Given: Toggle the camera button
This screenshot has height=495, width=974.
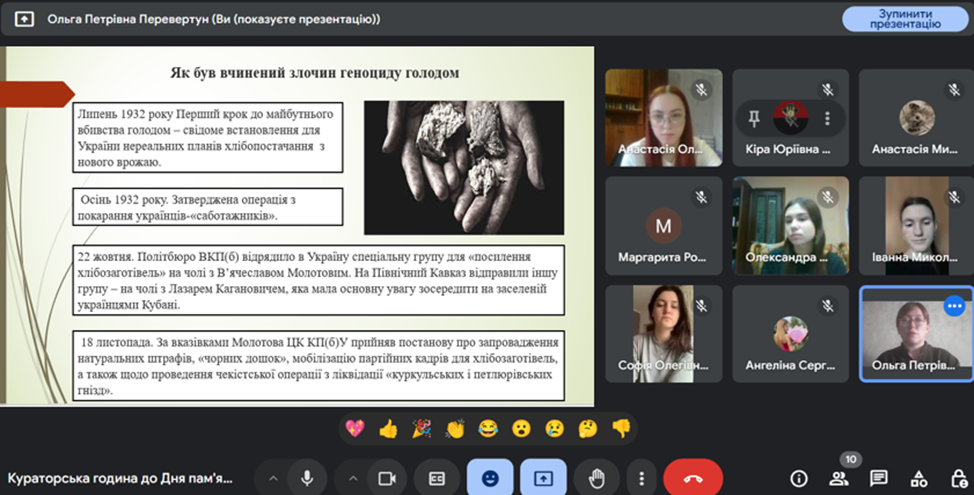Looking at the screenshot, I should pos(387,478).
